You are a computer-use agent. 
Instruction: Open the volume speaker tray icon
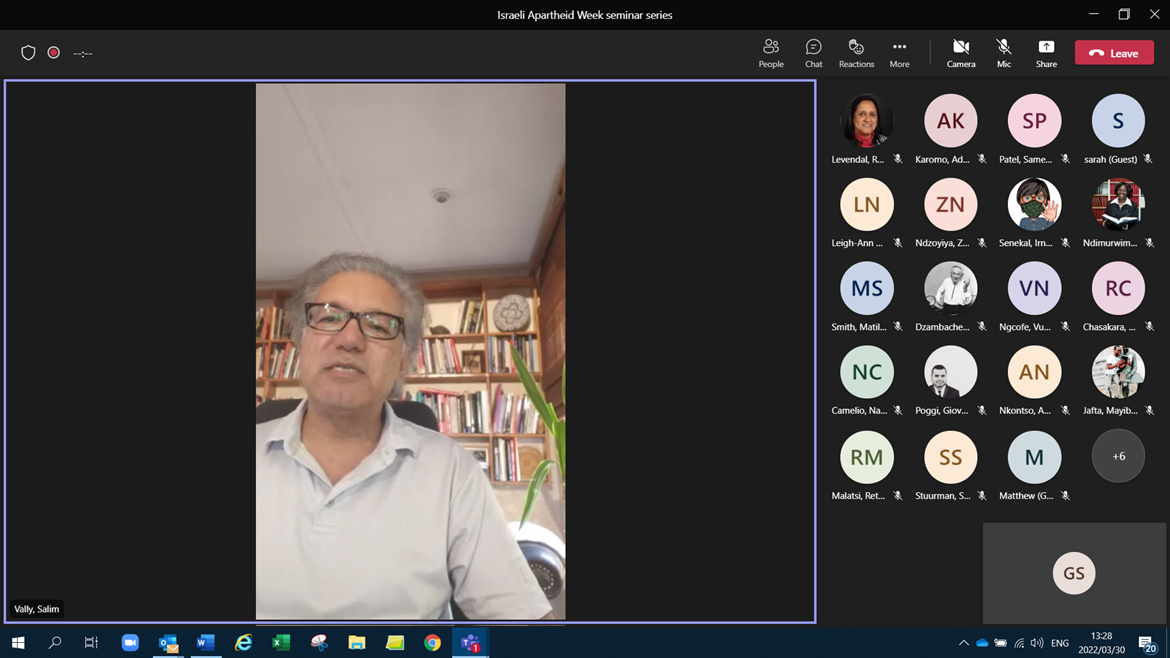[1037, 643]
